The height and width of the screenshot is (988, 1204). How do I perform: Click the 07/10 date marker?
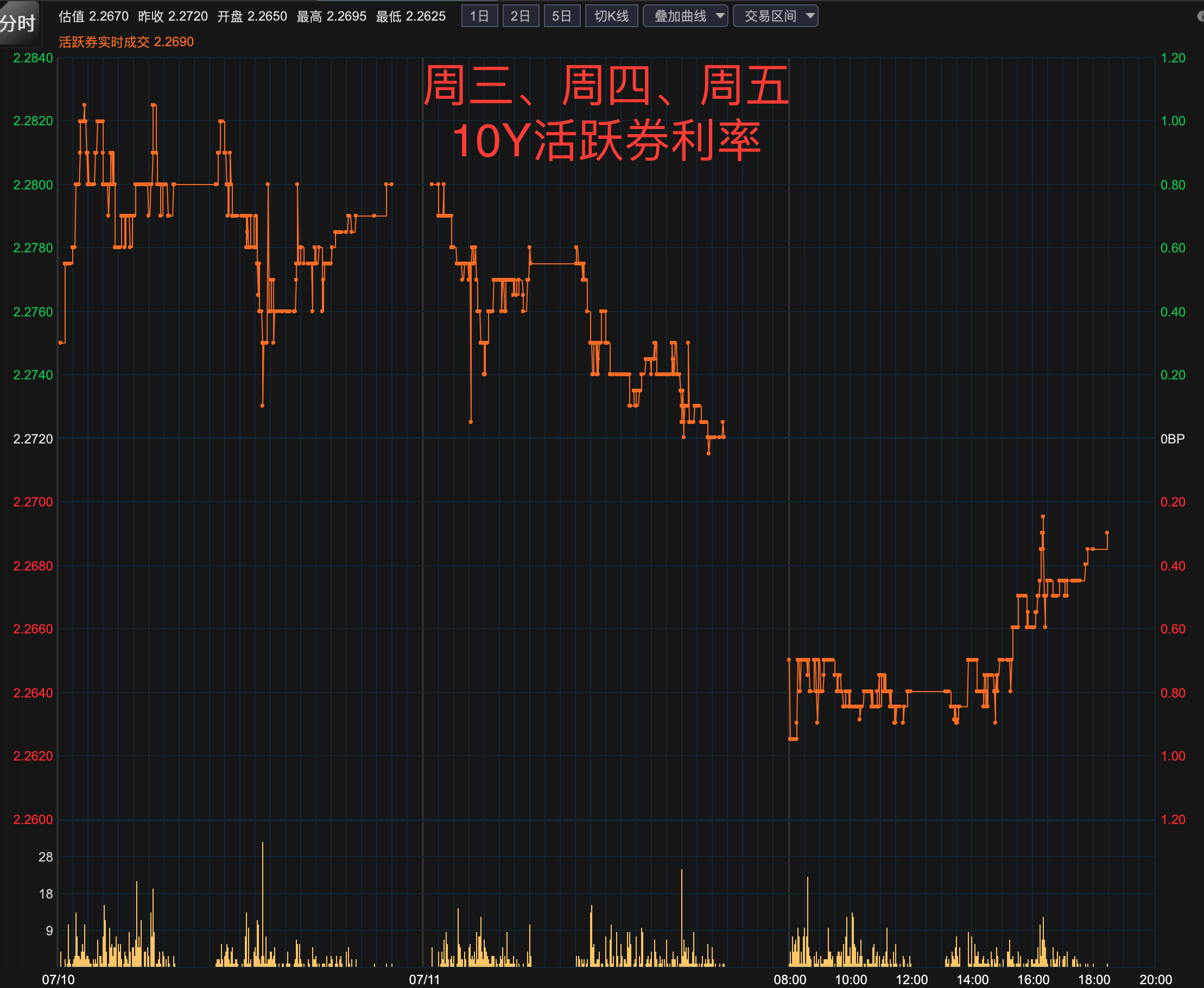pos(58,979)
